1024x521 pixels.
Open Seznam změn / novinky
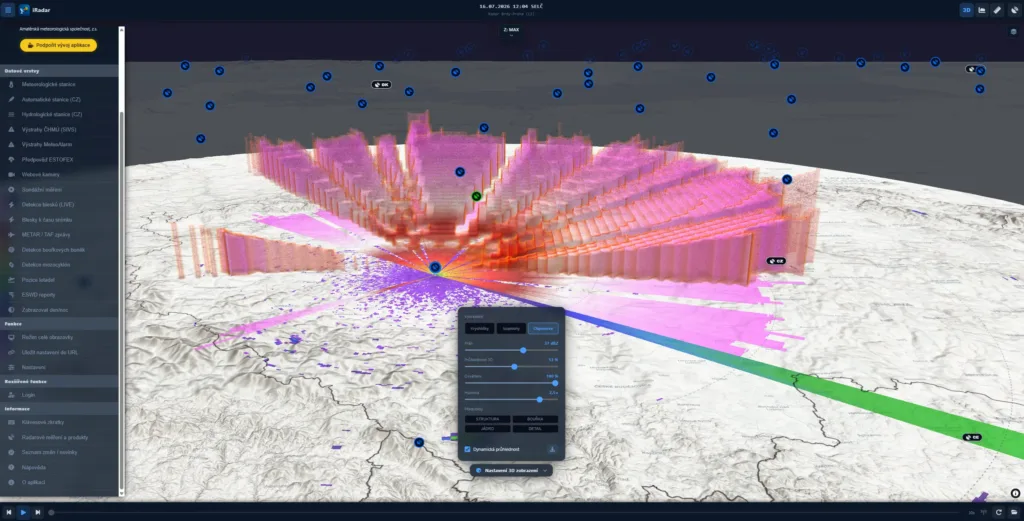point(59,452)
